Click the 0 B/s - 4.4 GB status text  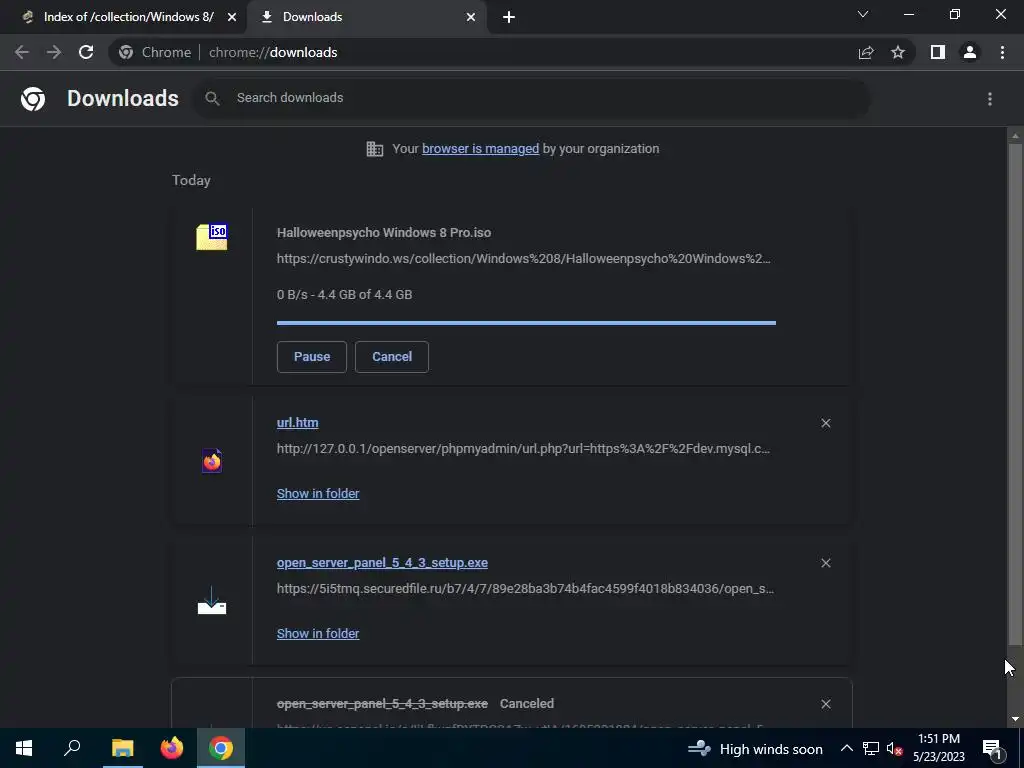[x=344, y=295]
